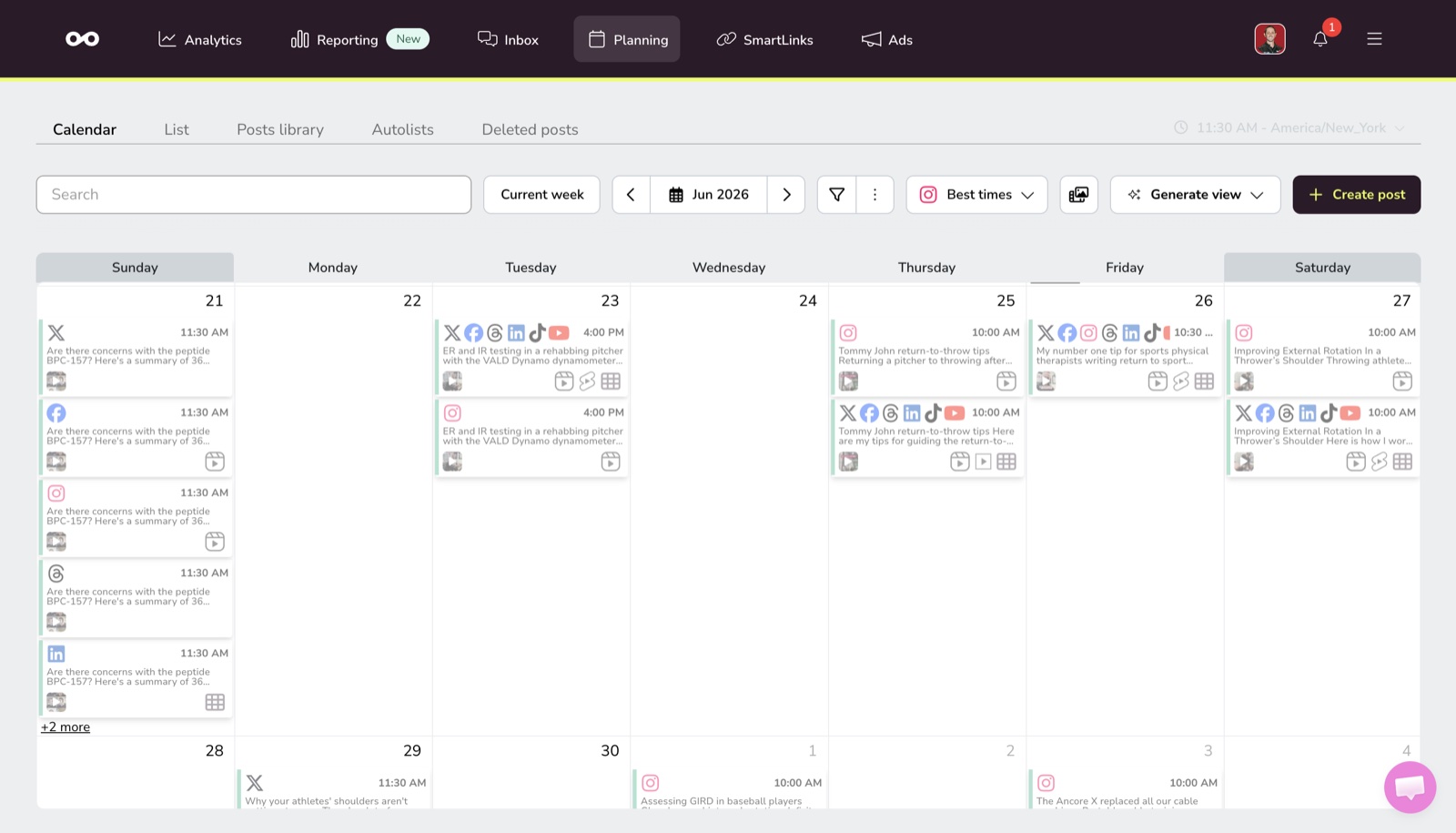Viewport: 1456px width, 833px height.
Task: Open the media library icon button
Action: pyautogui.click(x=1078, y=195)
